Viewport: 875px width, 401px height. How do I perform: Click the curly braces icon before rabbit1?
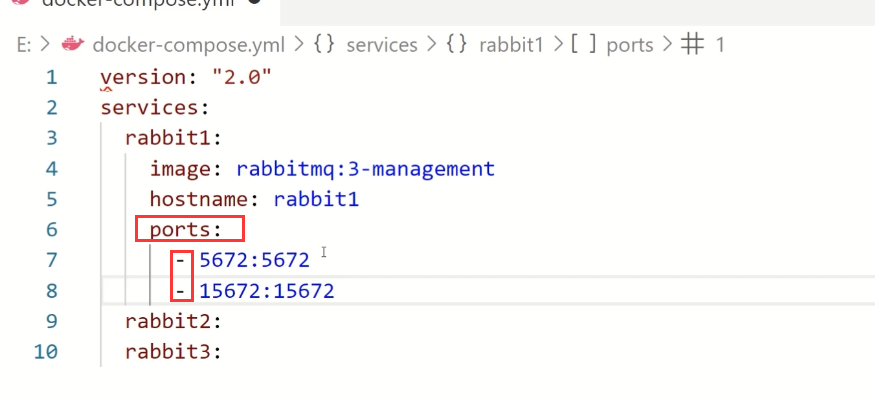tap(456, 45)
